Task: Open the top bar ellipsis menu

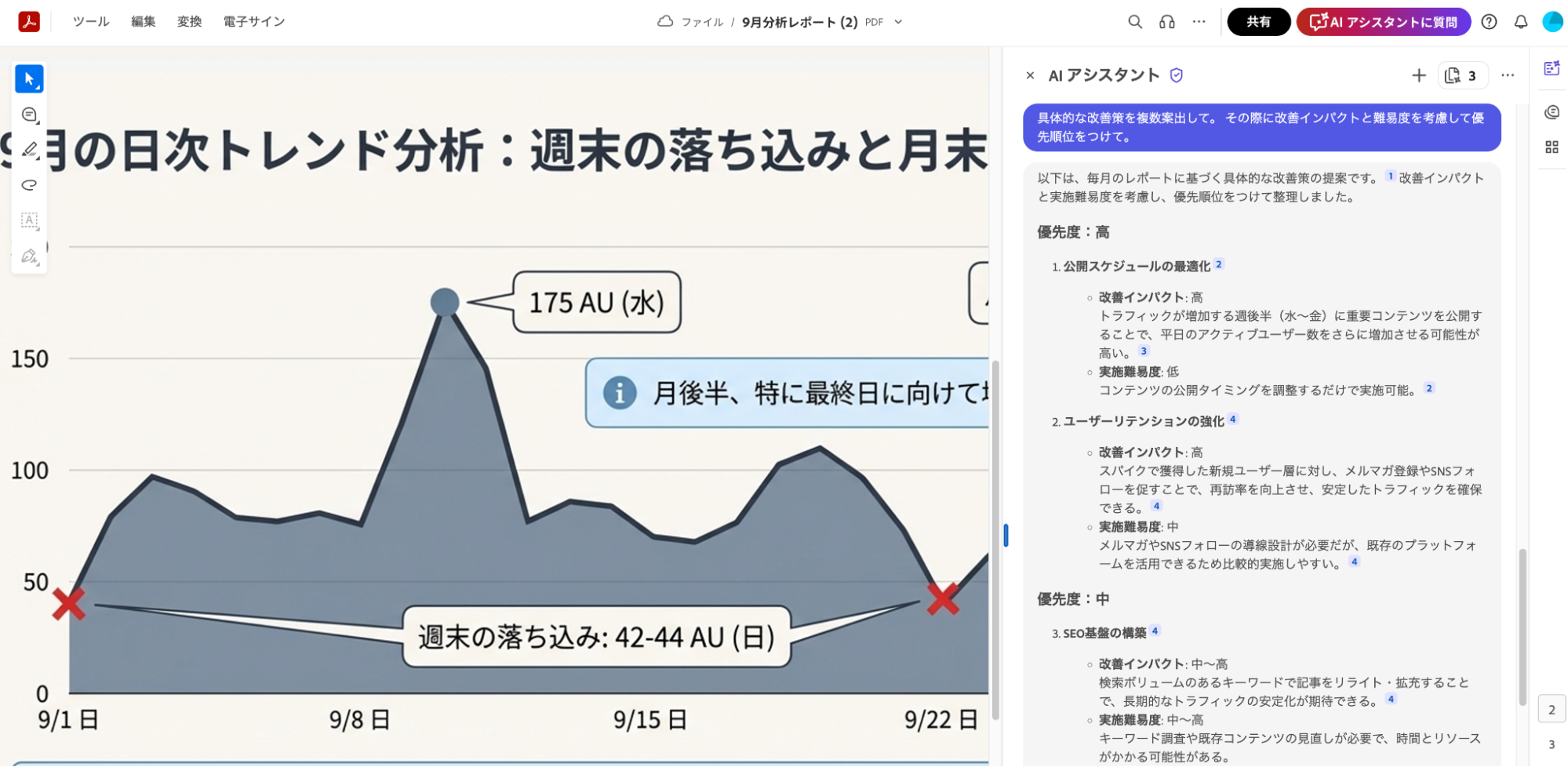Action: [1199, 22]
